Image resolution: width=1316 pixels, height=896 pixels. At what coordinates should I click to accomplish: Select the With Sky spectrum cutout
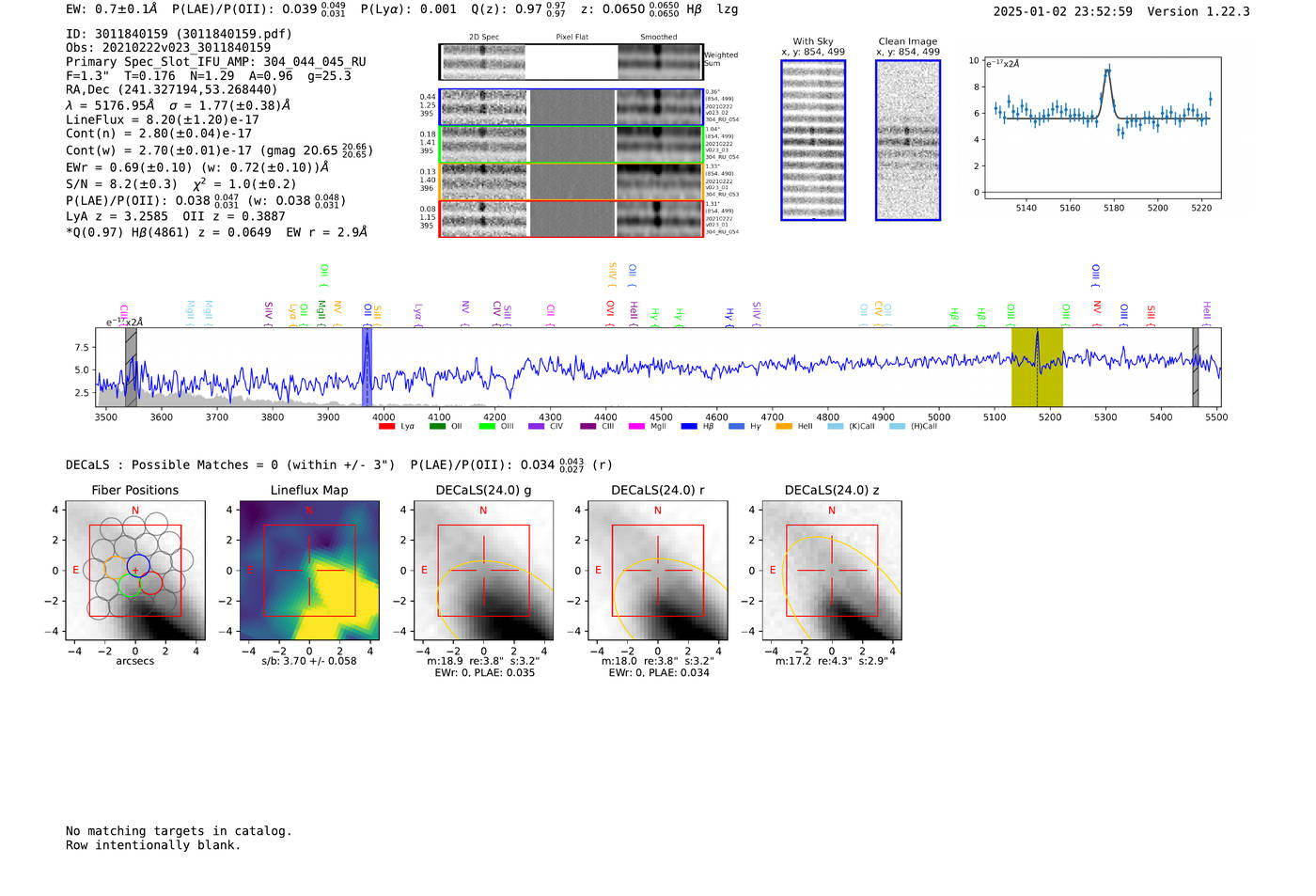(x=813, y=140)
